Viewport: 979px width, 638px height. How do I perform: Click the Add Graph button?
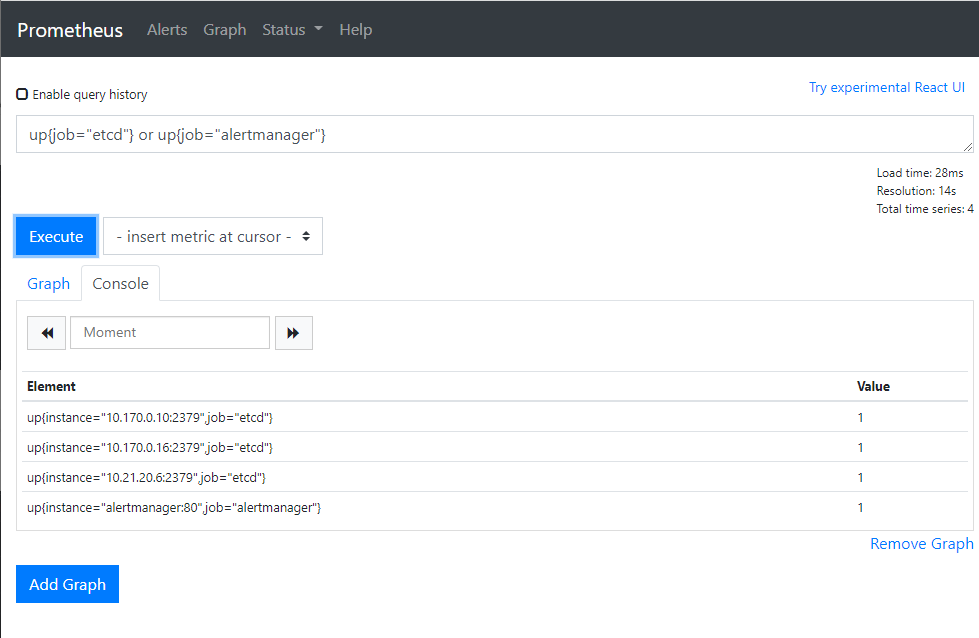click(67, 584)
